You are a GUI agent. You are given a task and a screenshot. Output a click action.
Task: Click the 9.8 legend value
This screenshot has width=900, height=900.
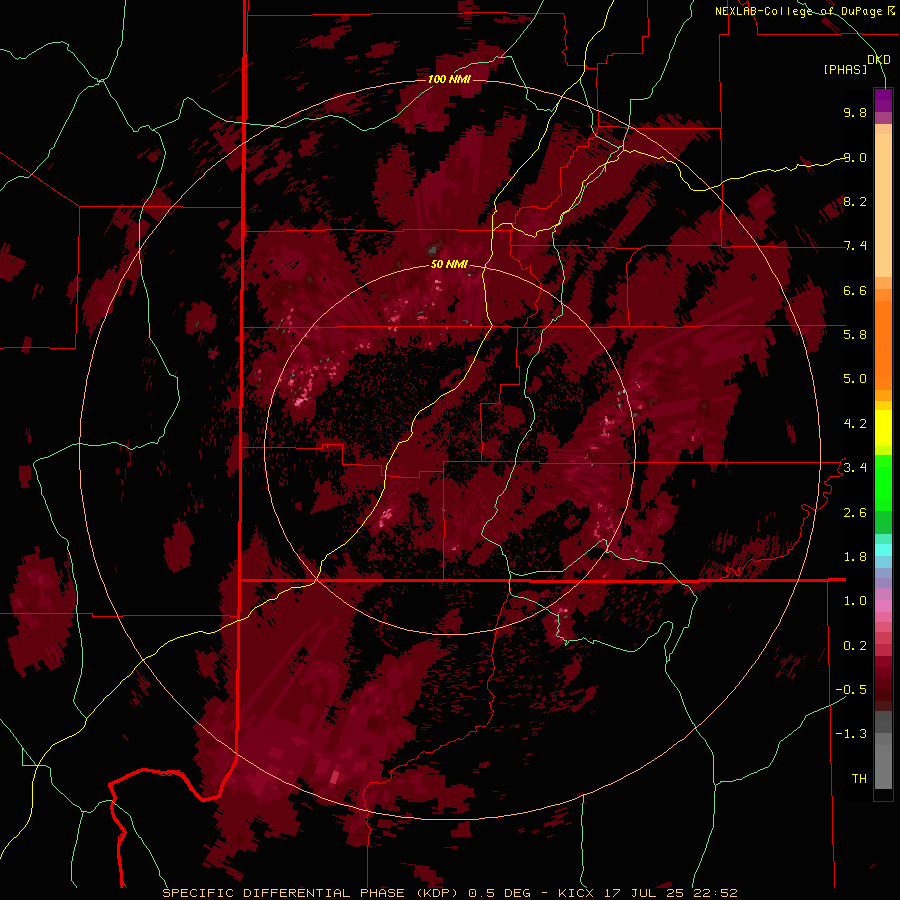click(x=855, y=112)
